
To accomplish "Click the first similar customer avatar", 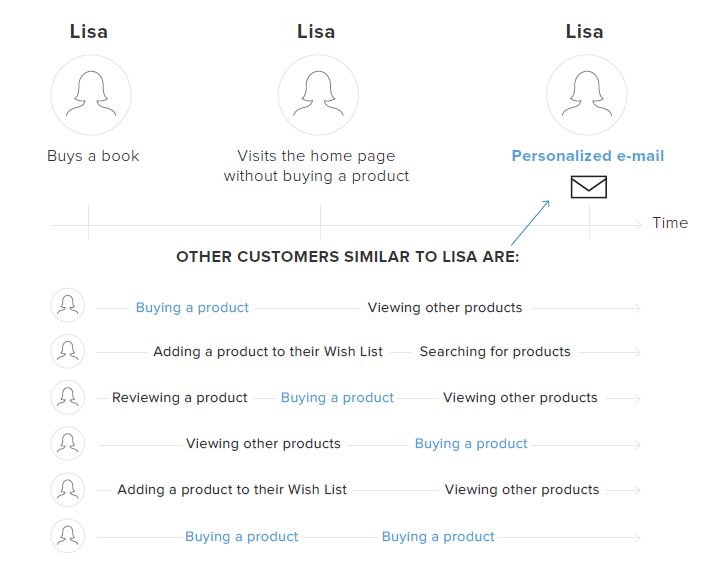I will click(x=68, y=305).
